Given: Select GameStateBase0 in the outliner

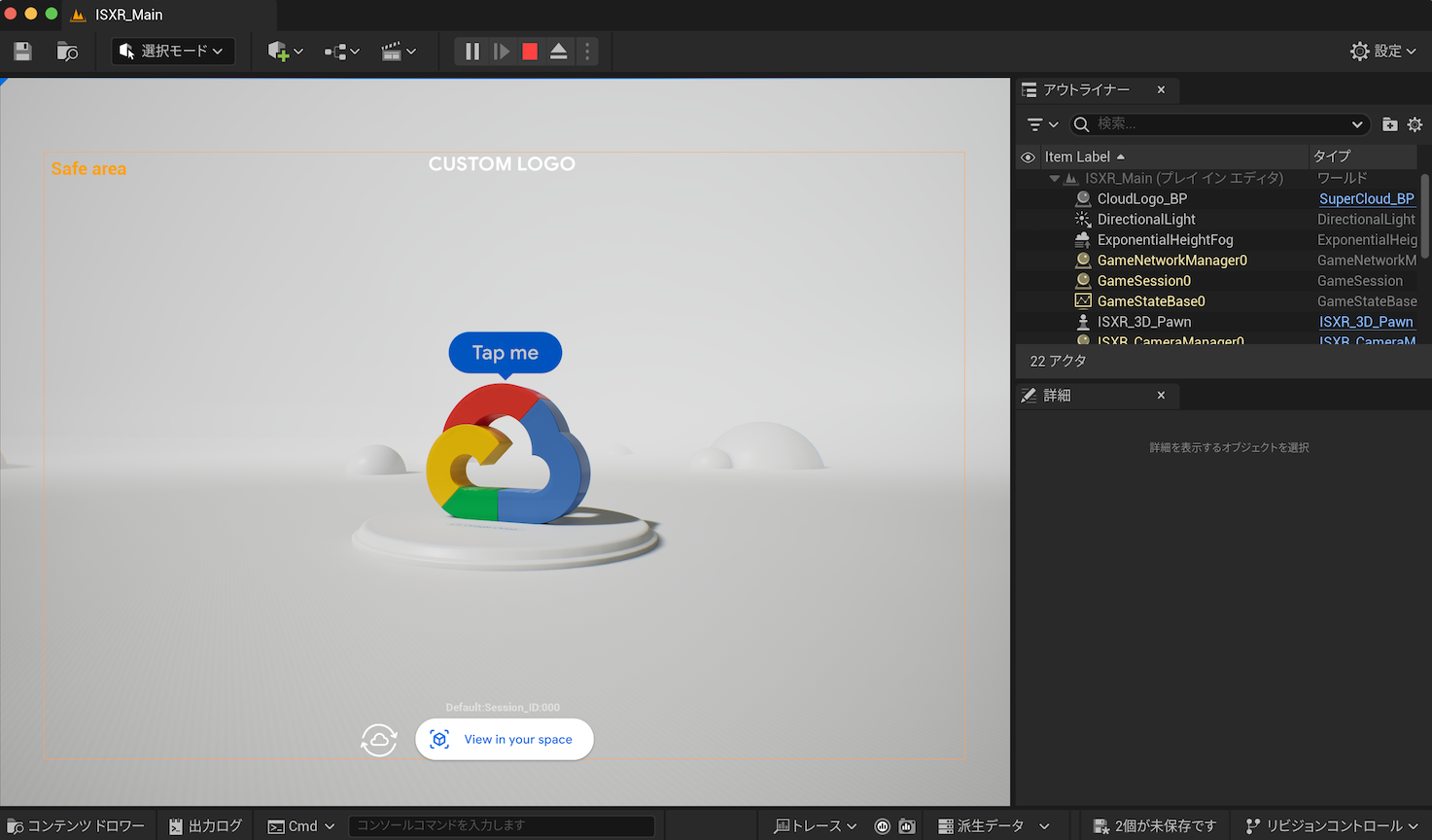Looking at the screenshot, I should 1151,300.
